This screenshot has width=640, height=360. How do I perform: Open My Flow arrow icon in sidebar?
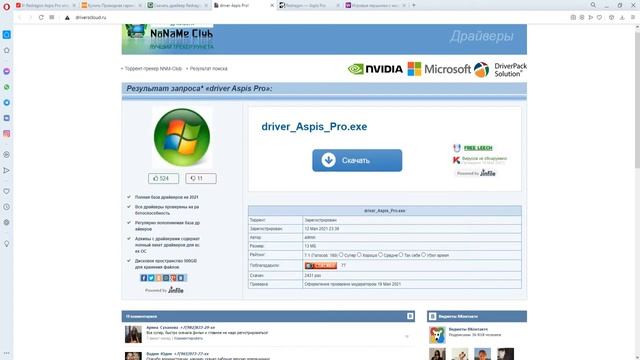tap(7, 170)
